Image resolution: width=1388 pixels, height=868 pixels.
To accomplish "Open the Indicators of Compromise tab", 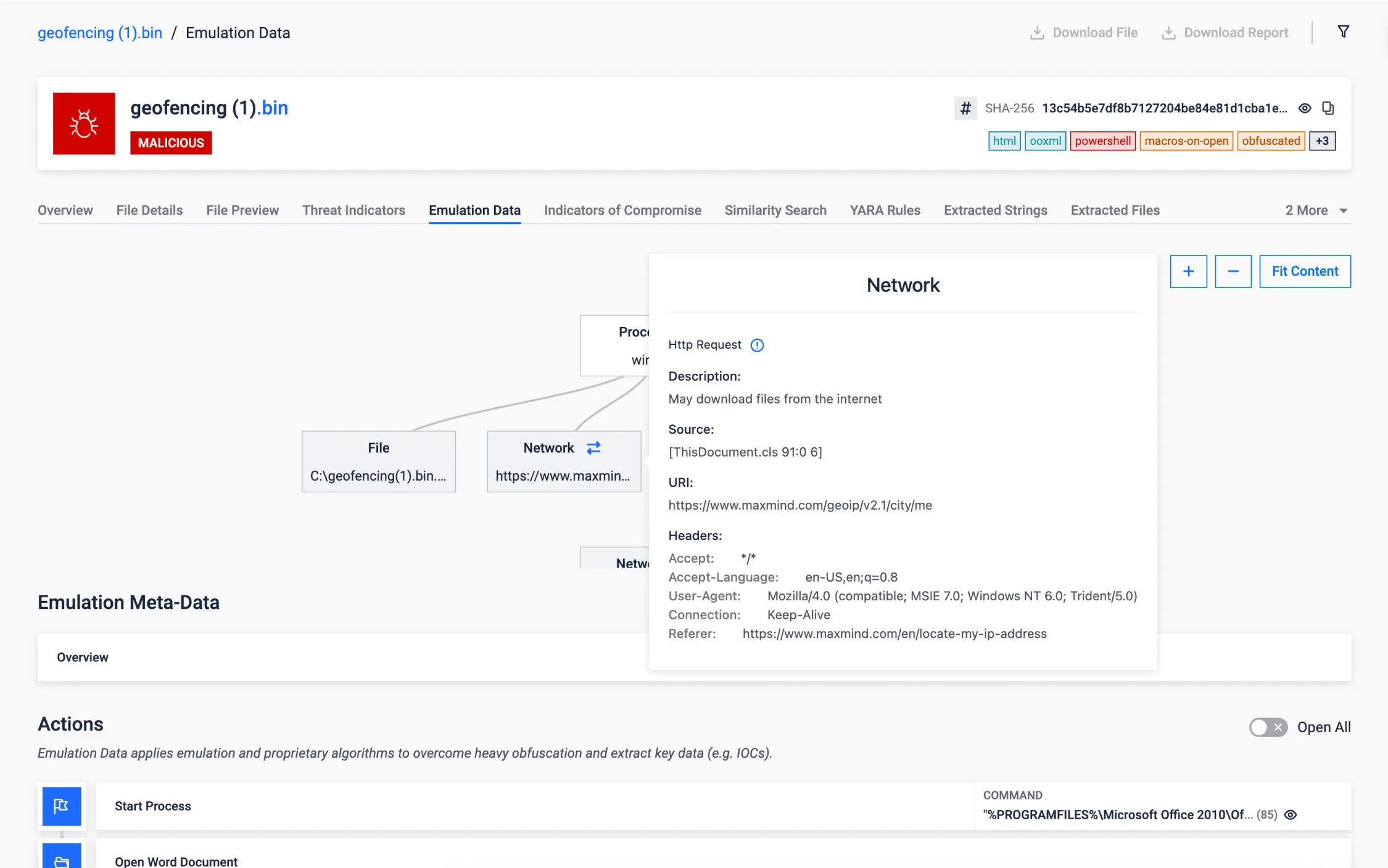I will coord(622,210).
